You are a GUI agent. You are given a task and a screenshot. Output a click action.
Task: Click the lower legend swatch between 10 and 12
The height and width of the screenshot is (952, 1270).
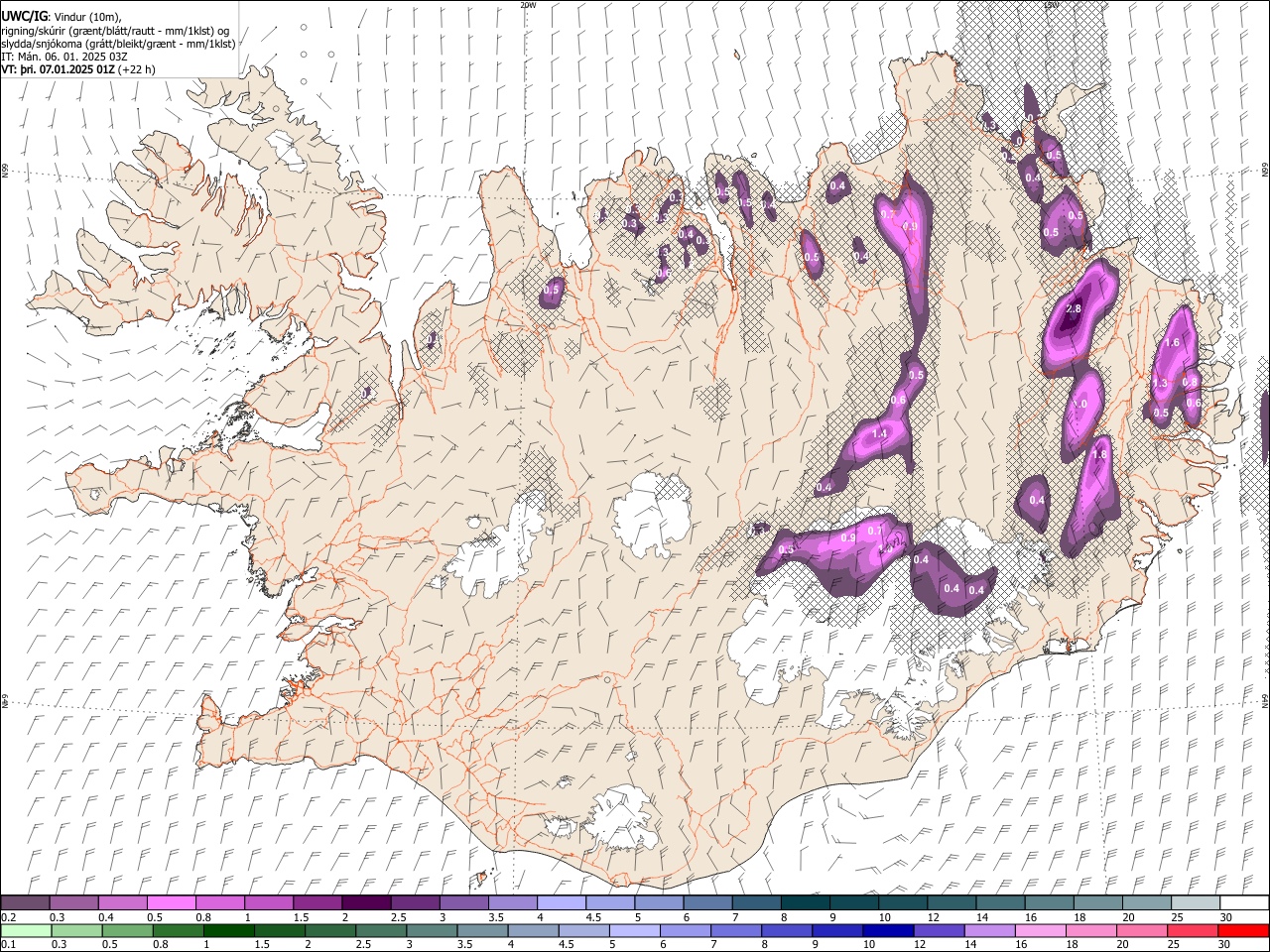click(x=888, y=931)
